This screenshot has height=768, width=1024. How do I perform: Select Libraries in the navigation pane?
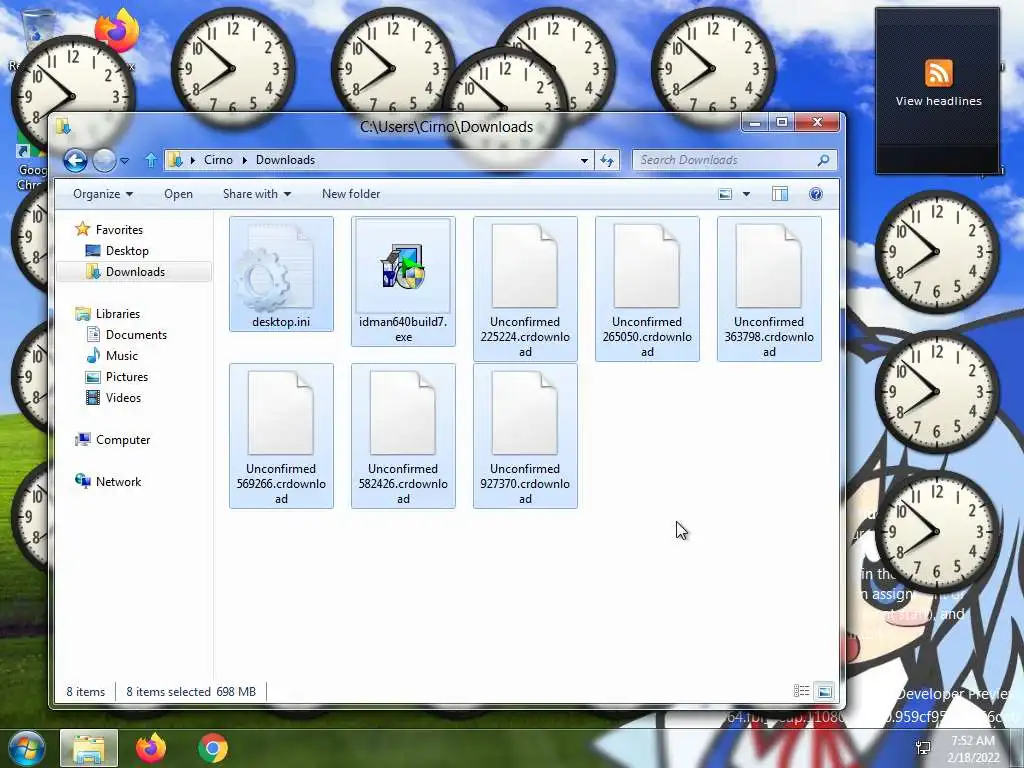click(118, 314)
